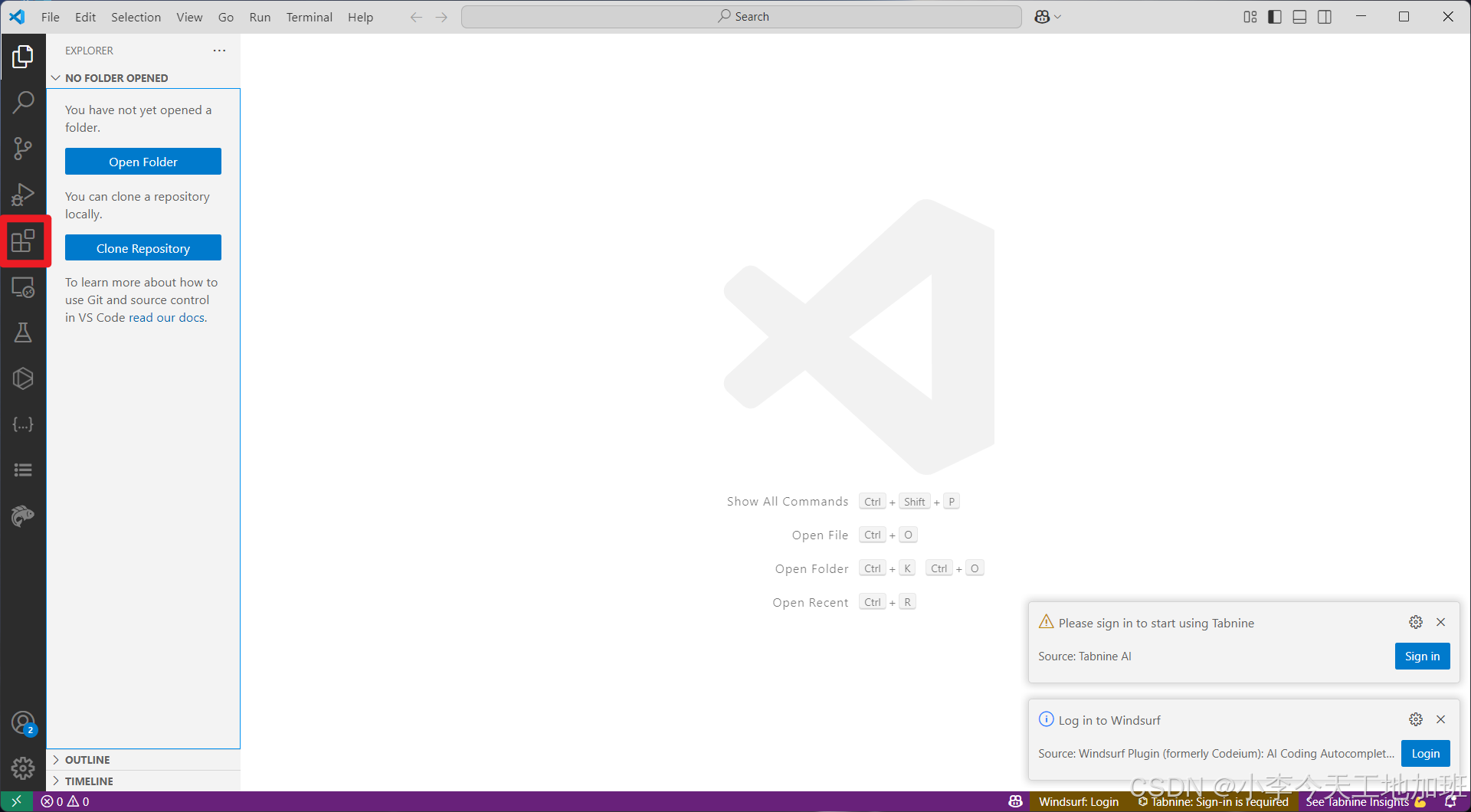Open Explorer more actions ellipsis

(219, 51)
